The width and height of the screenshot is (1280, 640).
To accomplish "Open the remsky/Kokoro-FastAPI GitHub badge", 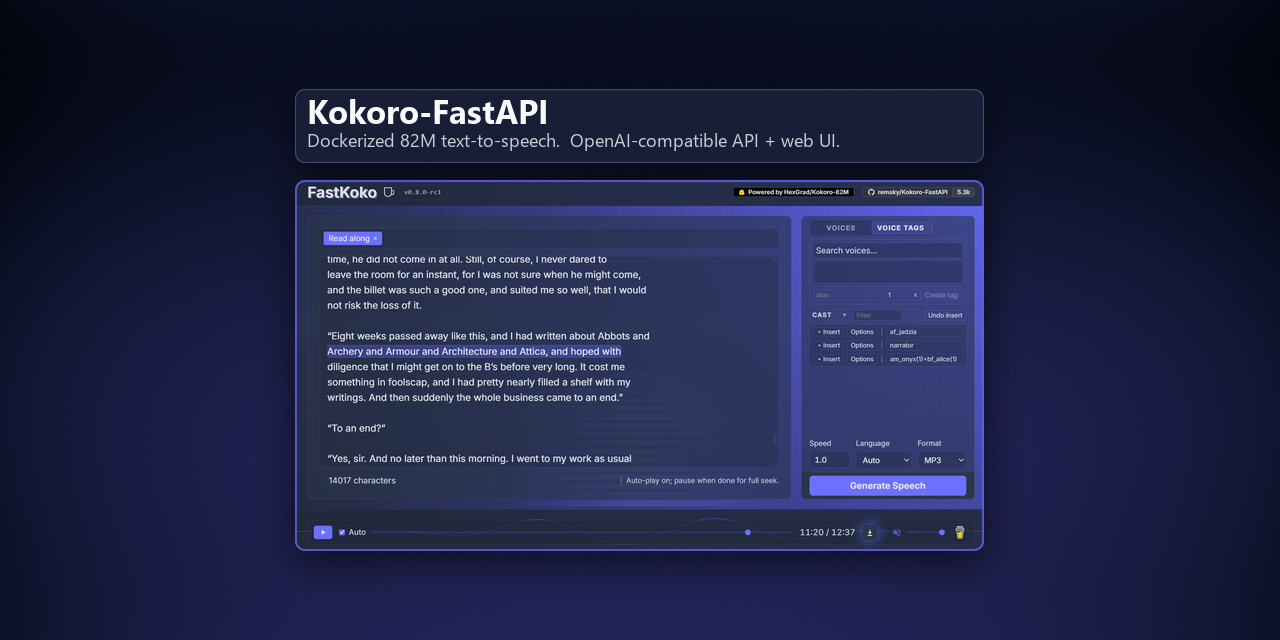I will 907,192.
